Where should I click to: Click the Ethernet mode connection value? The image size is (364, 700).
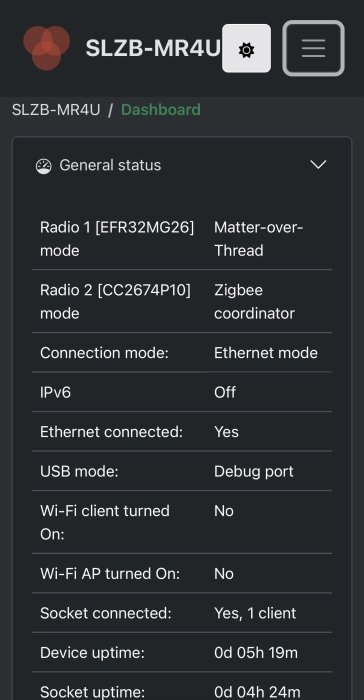(266, 353)
